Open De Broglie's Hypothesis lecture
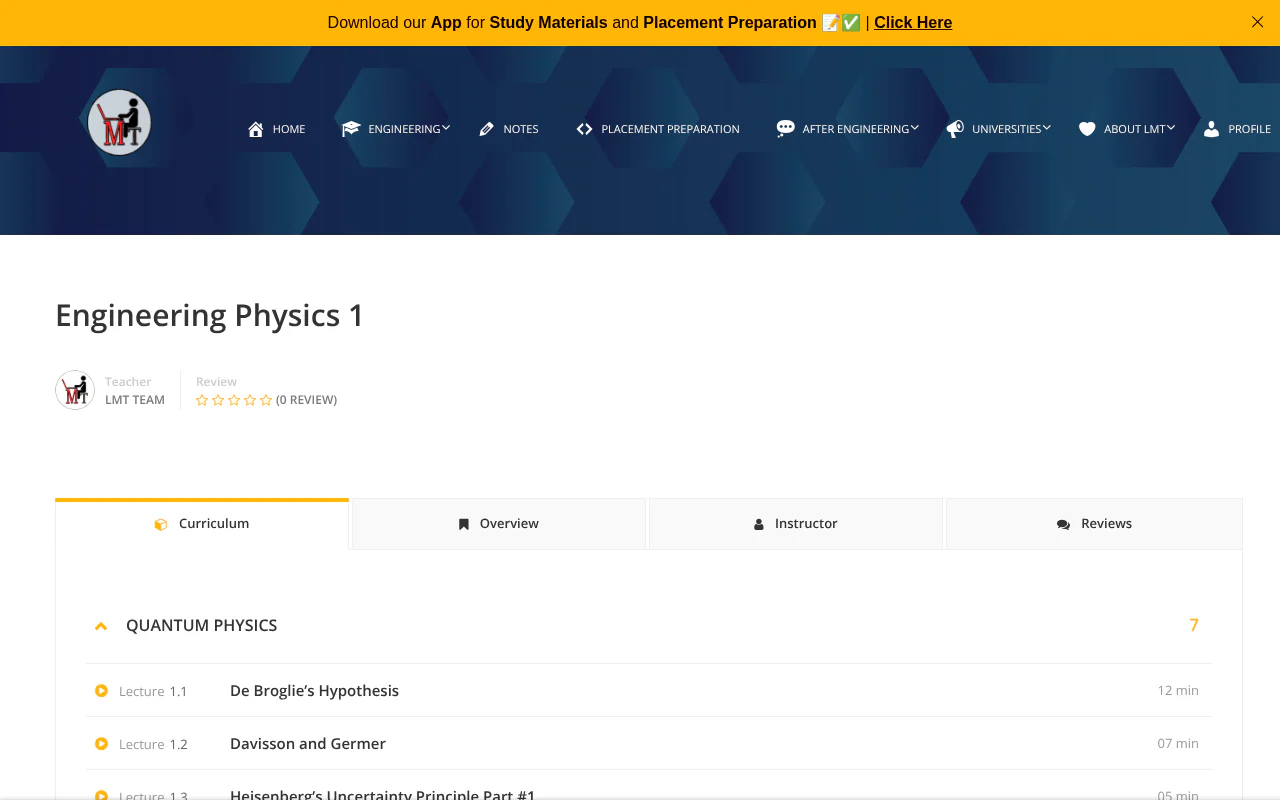The image size is (1280, 800). coord(314,691)
